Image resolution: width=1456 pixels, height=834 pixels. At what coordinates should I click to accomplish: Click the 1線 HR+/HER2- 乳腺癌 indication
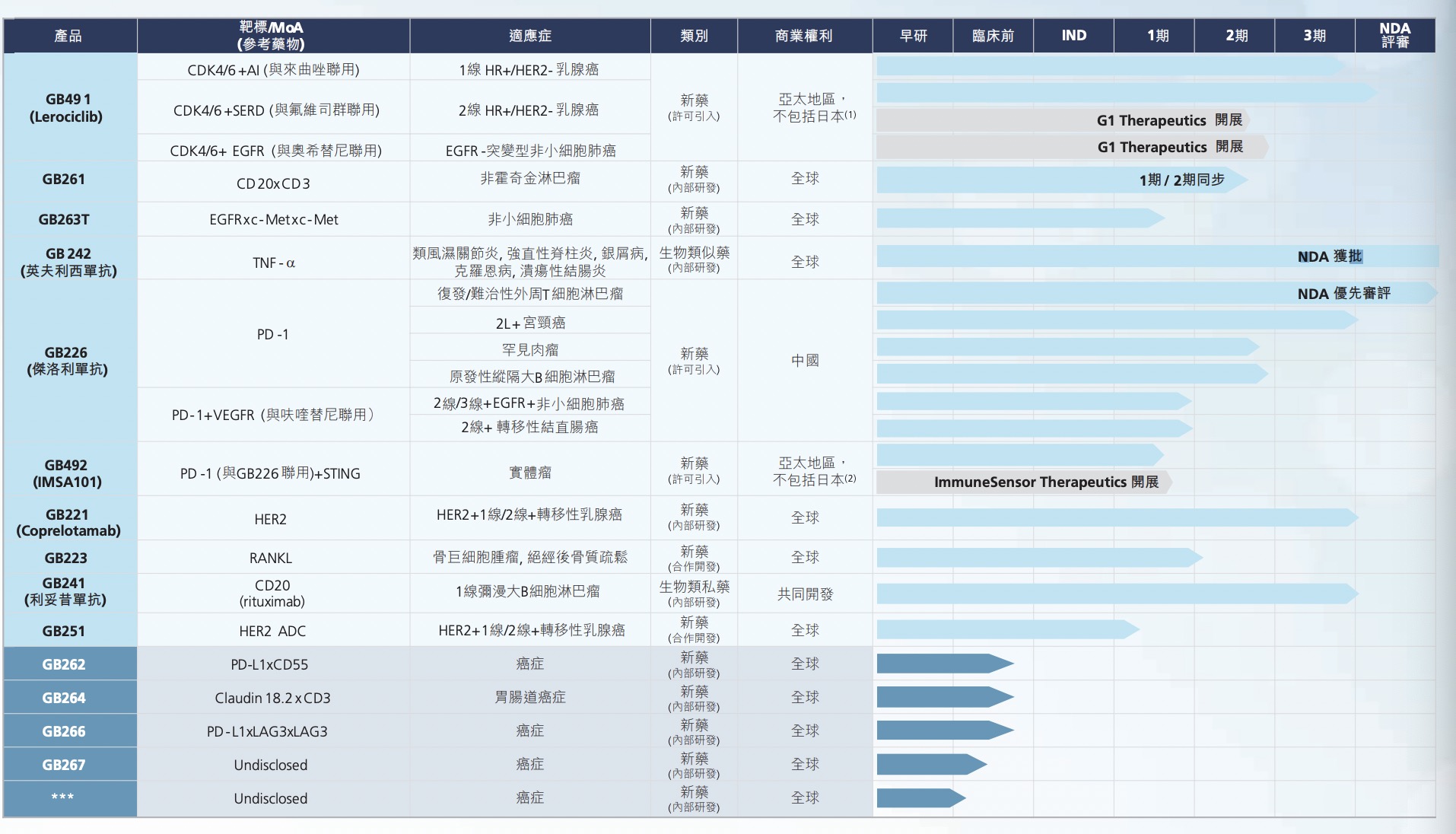click(x=529, y=69)
